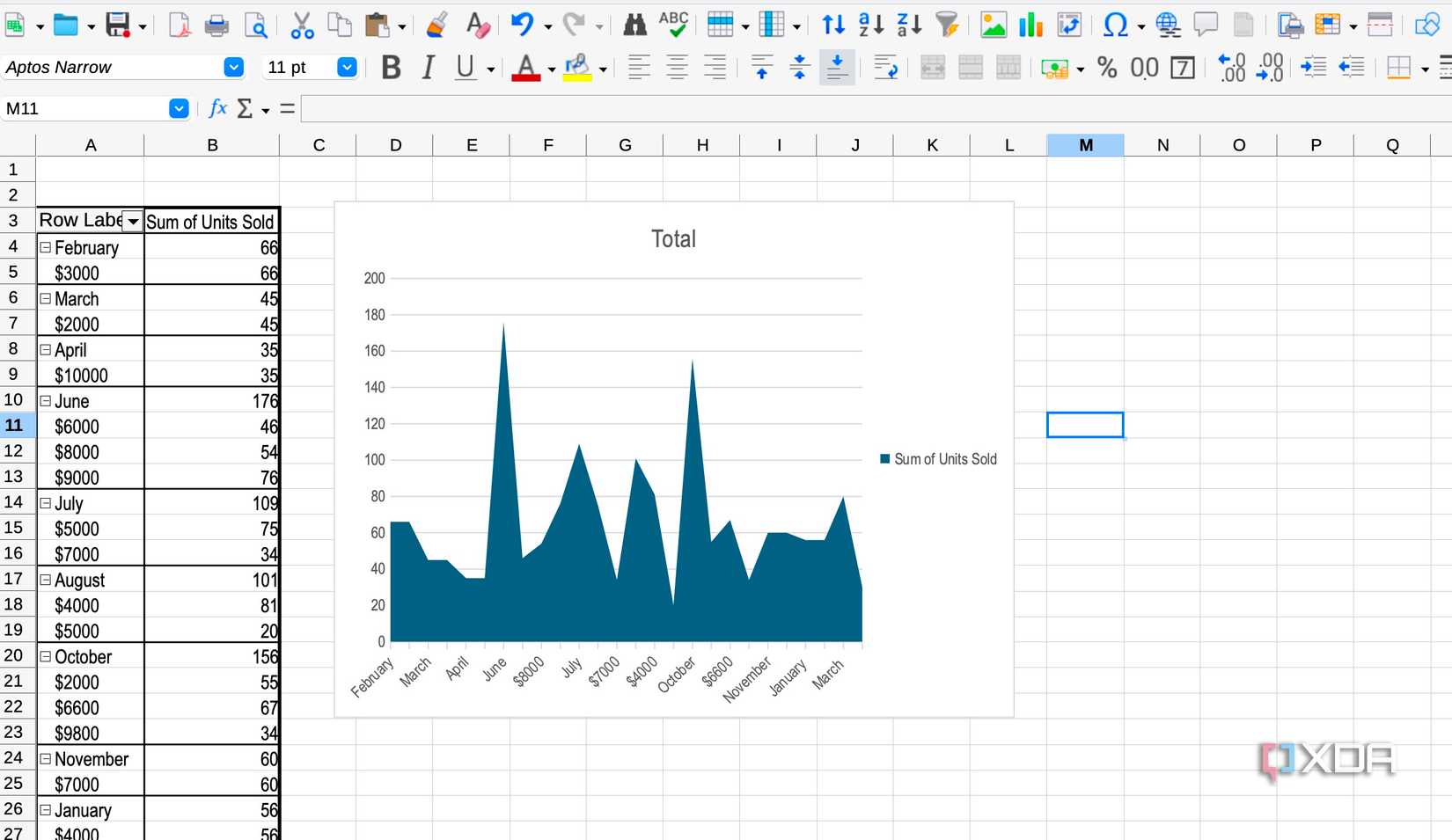Toggle AutoFilter on the data
The height and width of the screenshot is (840, 1452).
pyautogui.click(x=947, y=25)
